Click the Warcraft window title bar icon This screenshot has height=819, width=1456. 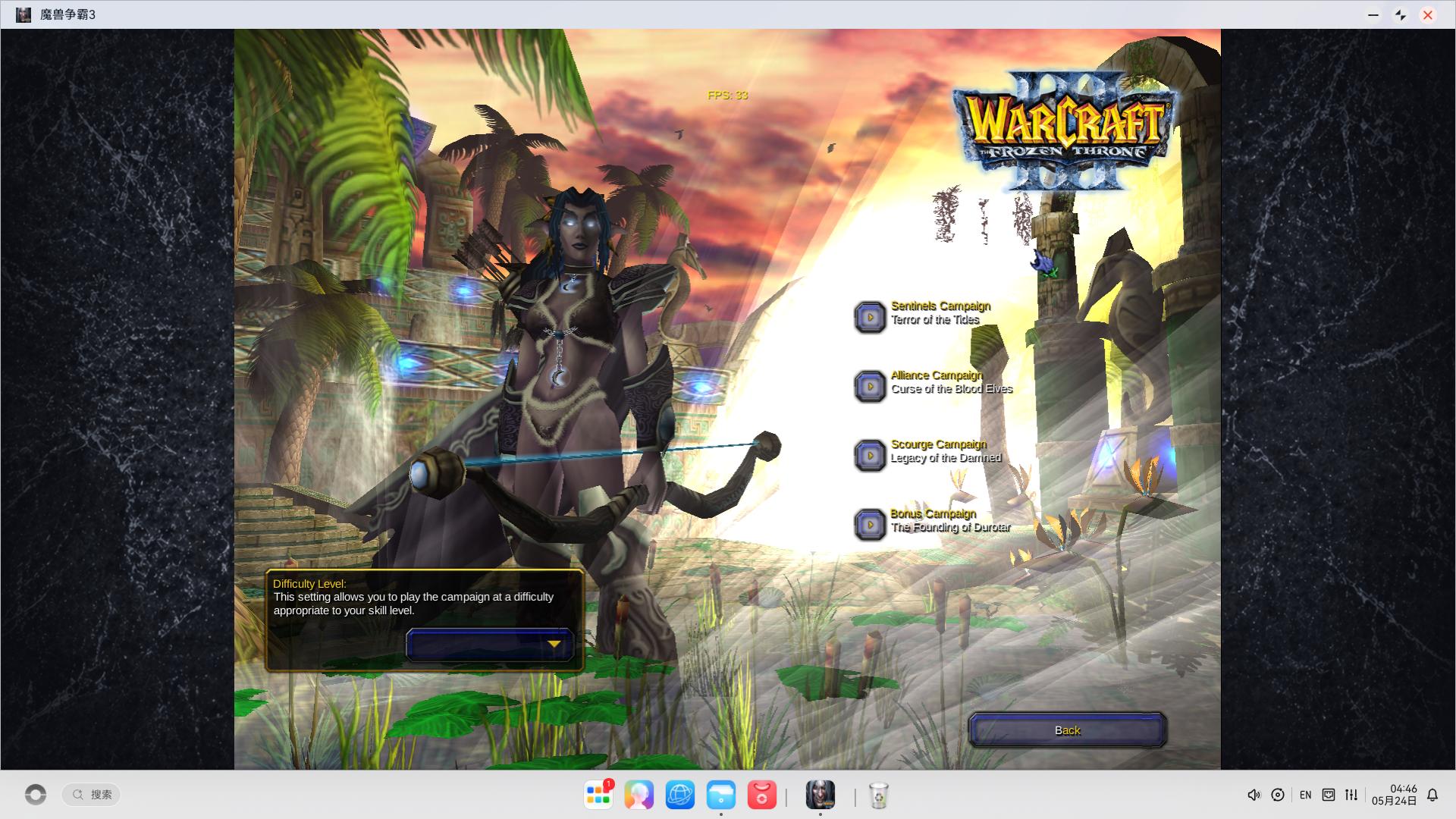(x=24, y=14)
